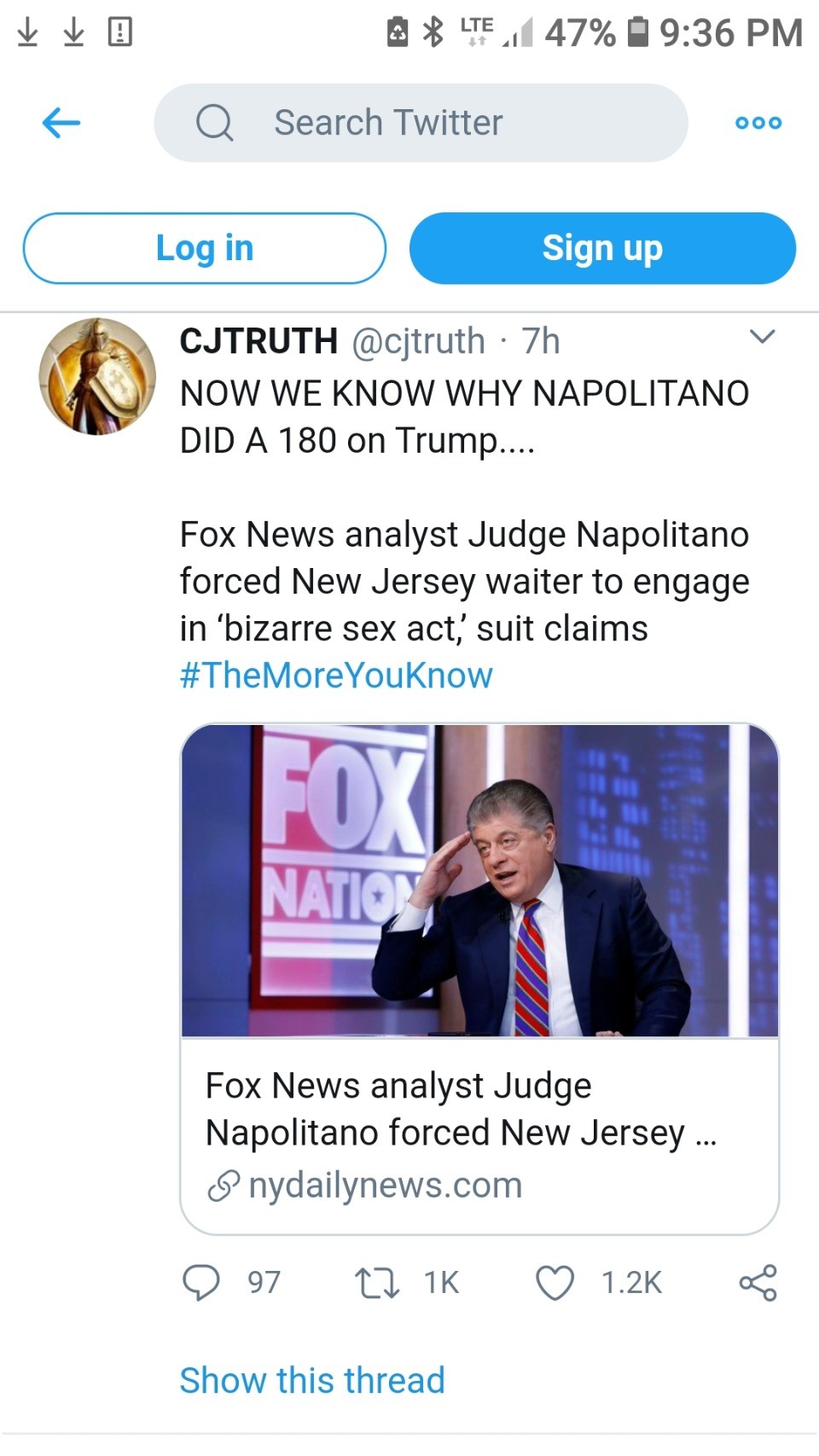Tap the article headline in link card
This screenshot has width=819, height=1456.
461,1109
